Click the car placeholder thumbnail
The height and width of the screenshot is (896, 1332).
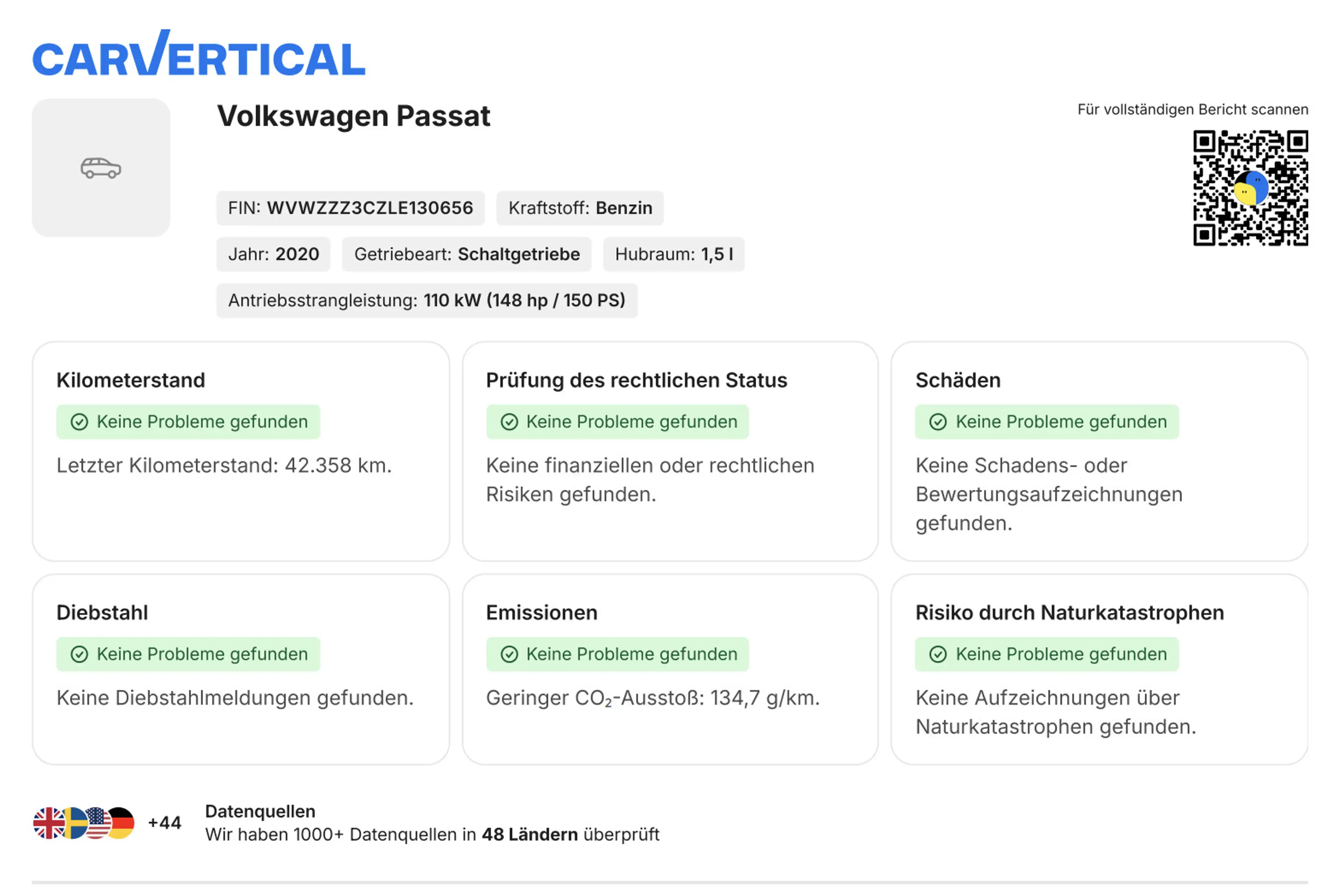(x=101, y=168)
